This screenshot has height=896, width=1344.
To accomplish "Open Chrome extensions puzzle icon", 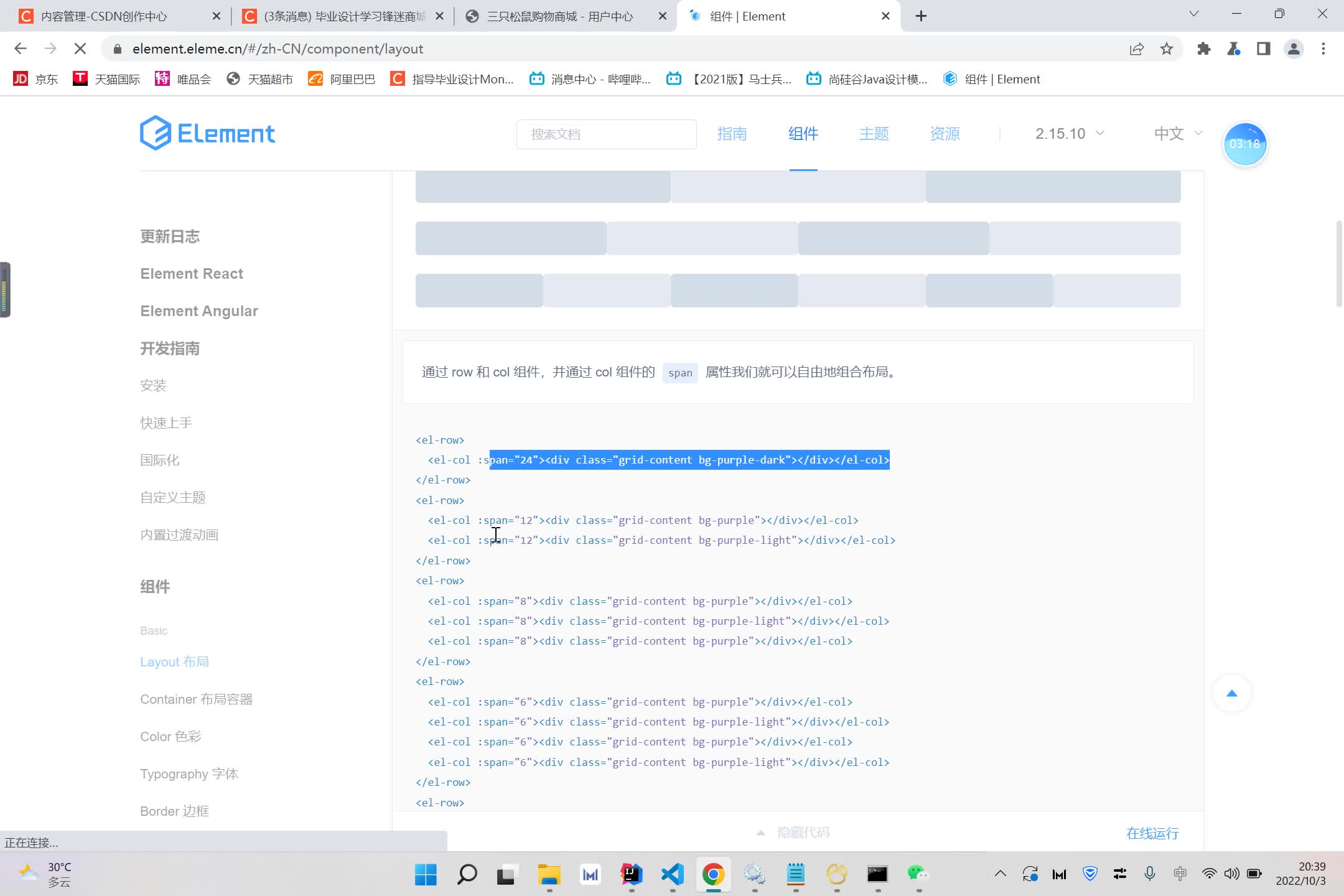I will click(1203, 49).
